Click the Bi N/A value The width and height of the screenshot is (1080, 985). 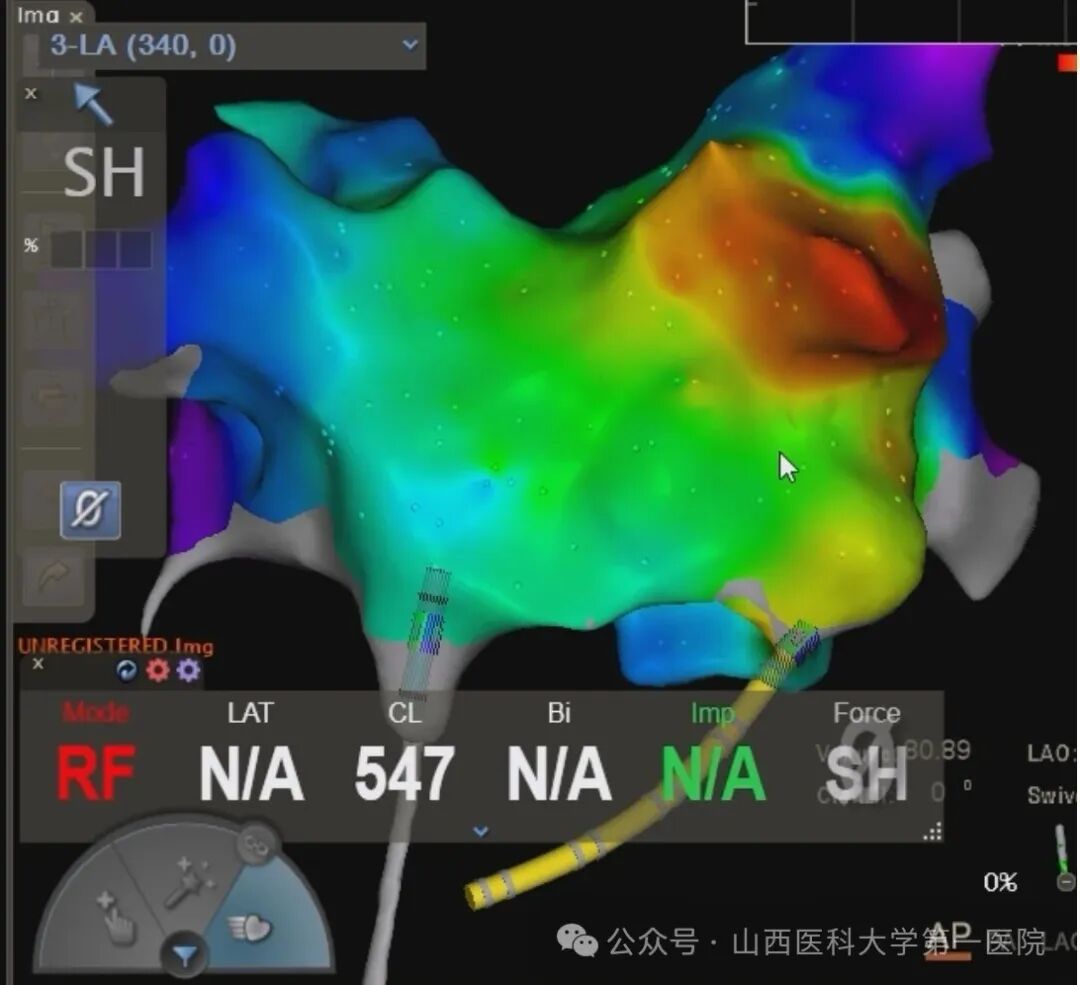(x=559, y=774)
